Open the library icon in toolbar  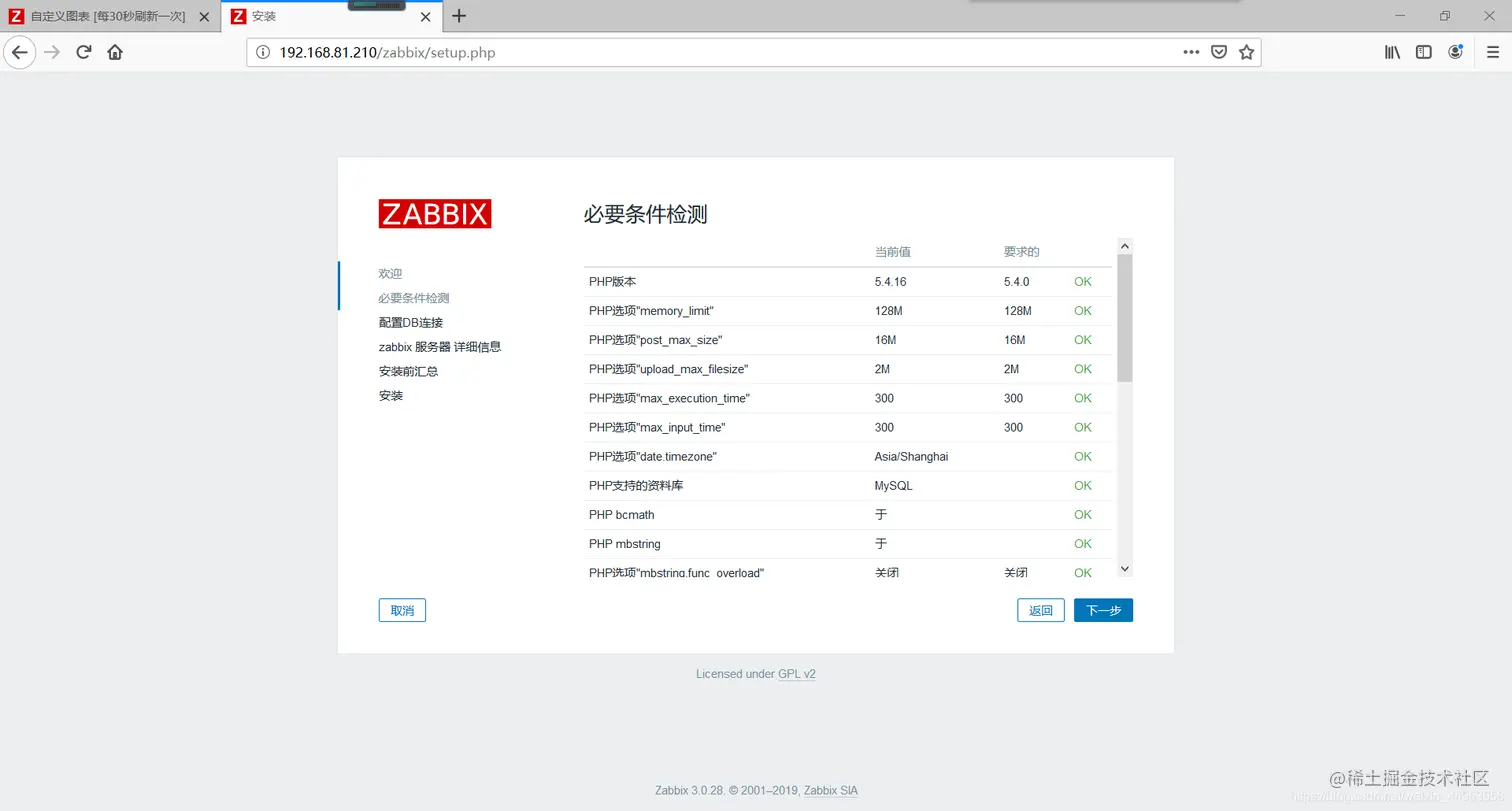[x=1392, y=52]
